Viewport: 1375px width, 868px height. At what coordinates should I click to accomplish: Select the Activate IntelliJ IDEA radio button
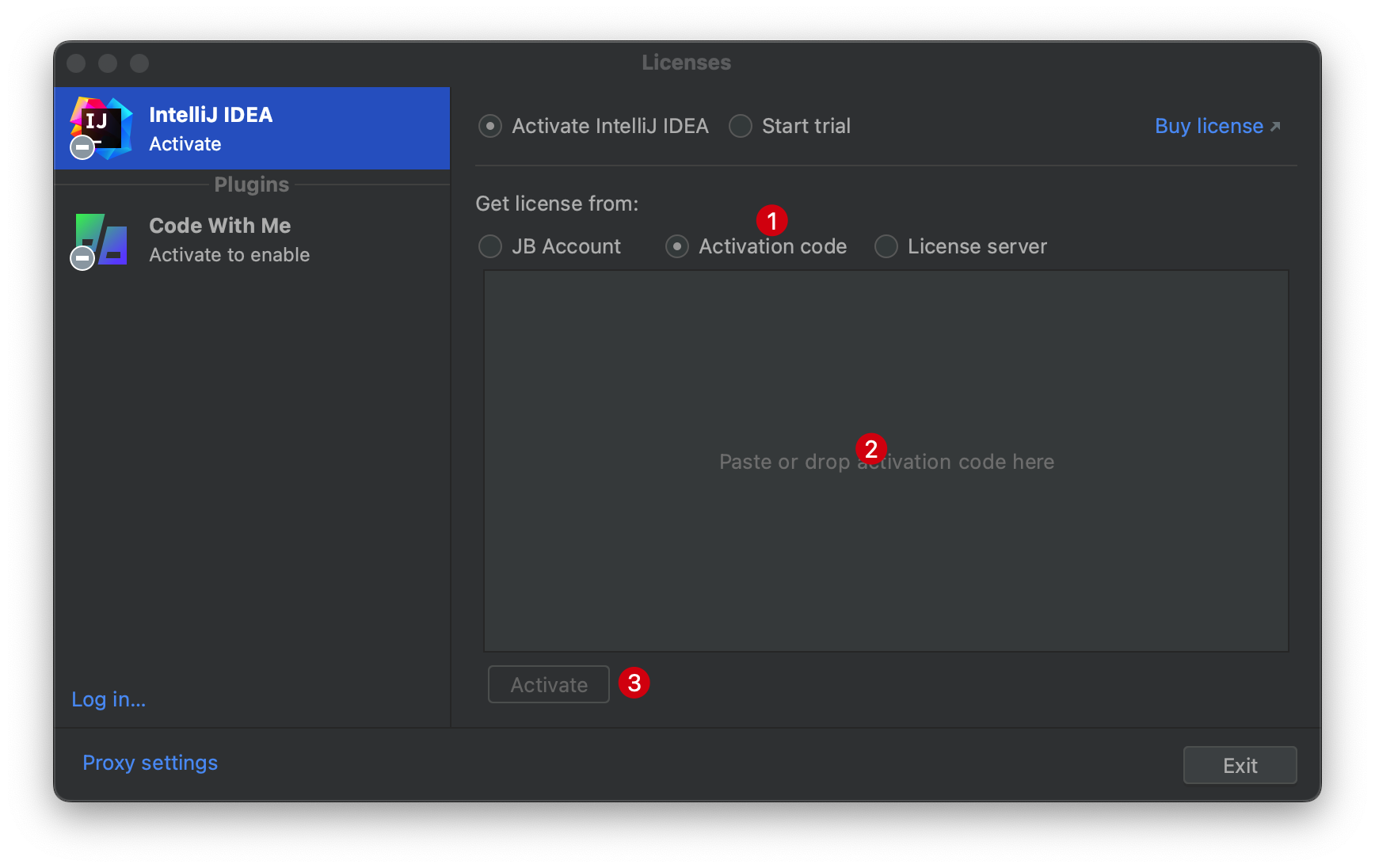[x=490, y=126]
